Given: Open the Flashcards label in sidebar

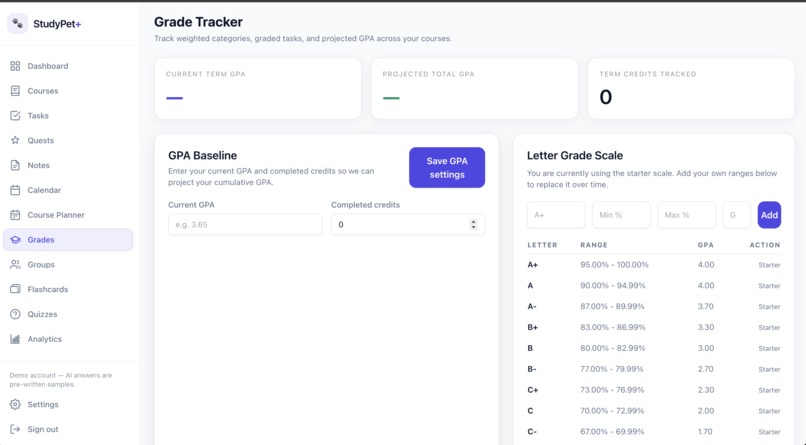Looking at the screenshot, I should point(48,289).
